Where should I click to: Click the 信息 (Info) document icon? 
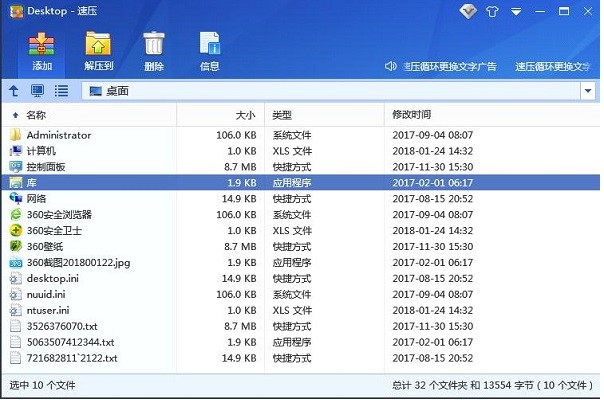point(210,43)
